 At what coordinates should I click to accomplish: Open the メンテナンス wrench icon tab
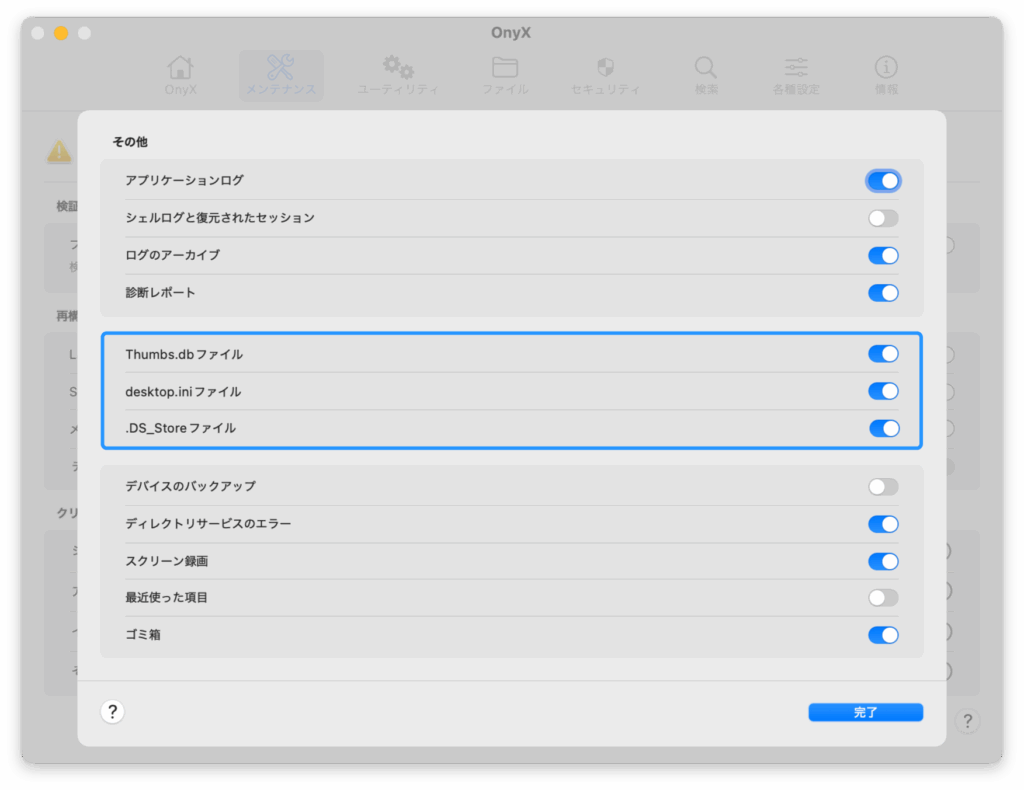point(281,69)
